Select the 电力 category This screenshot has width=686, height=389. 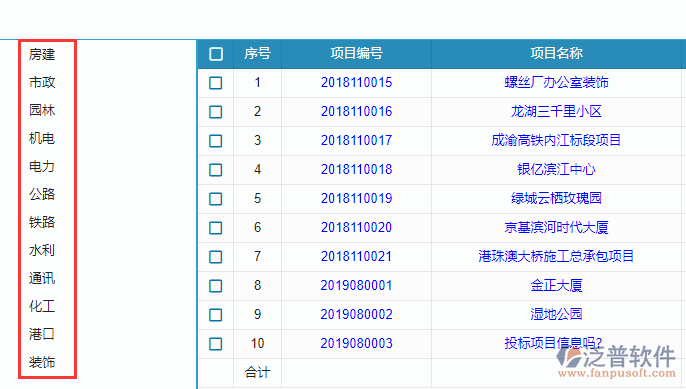42,166
